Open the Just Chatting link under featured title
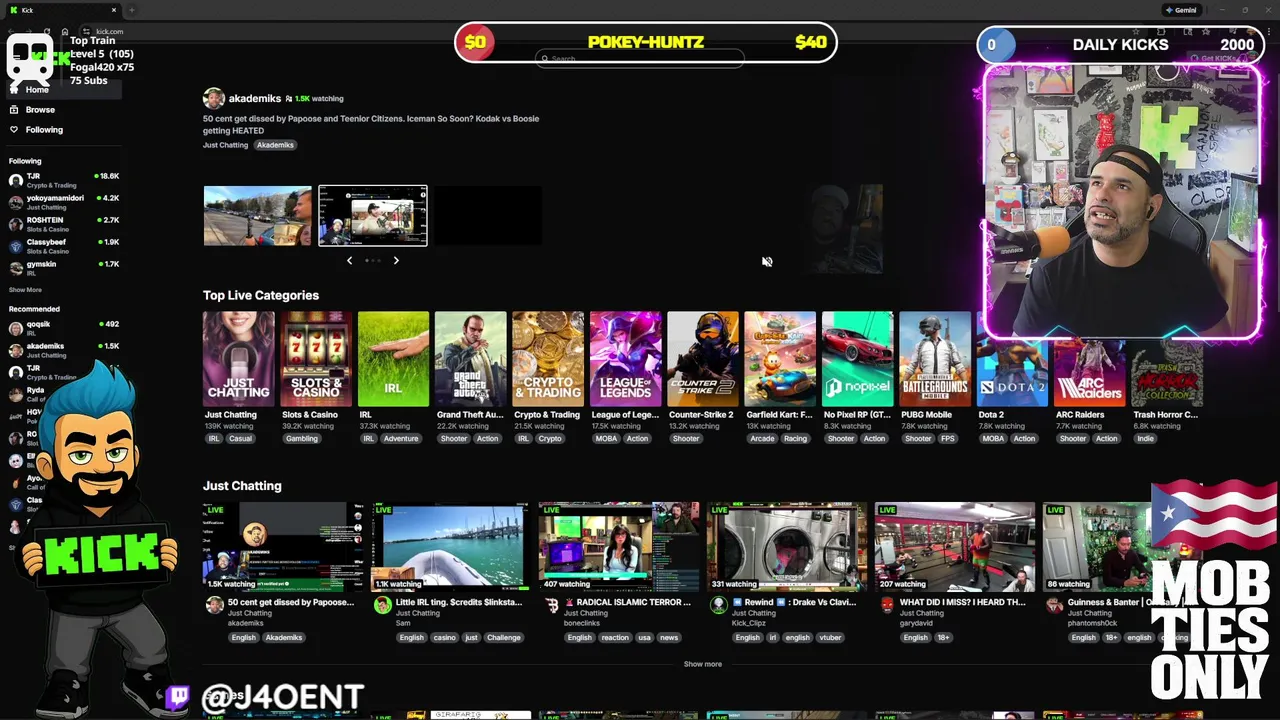Screen dimensions: 1280x720 click(225, 145)
